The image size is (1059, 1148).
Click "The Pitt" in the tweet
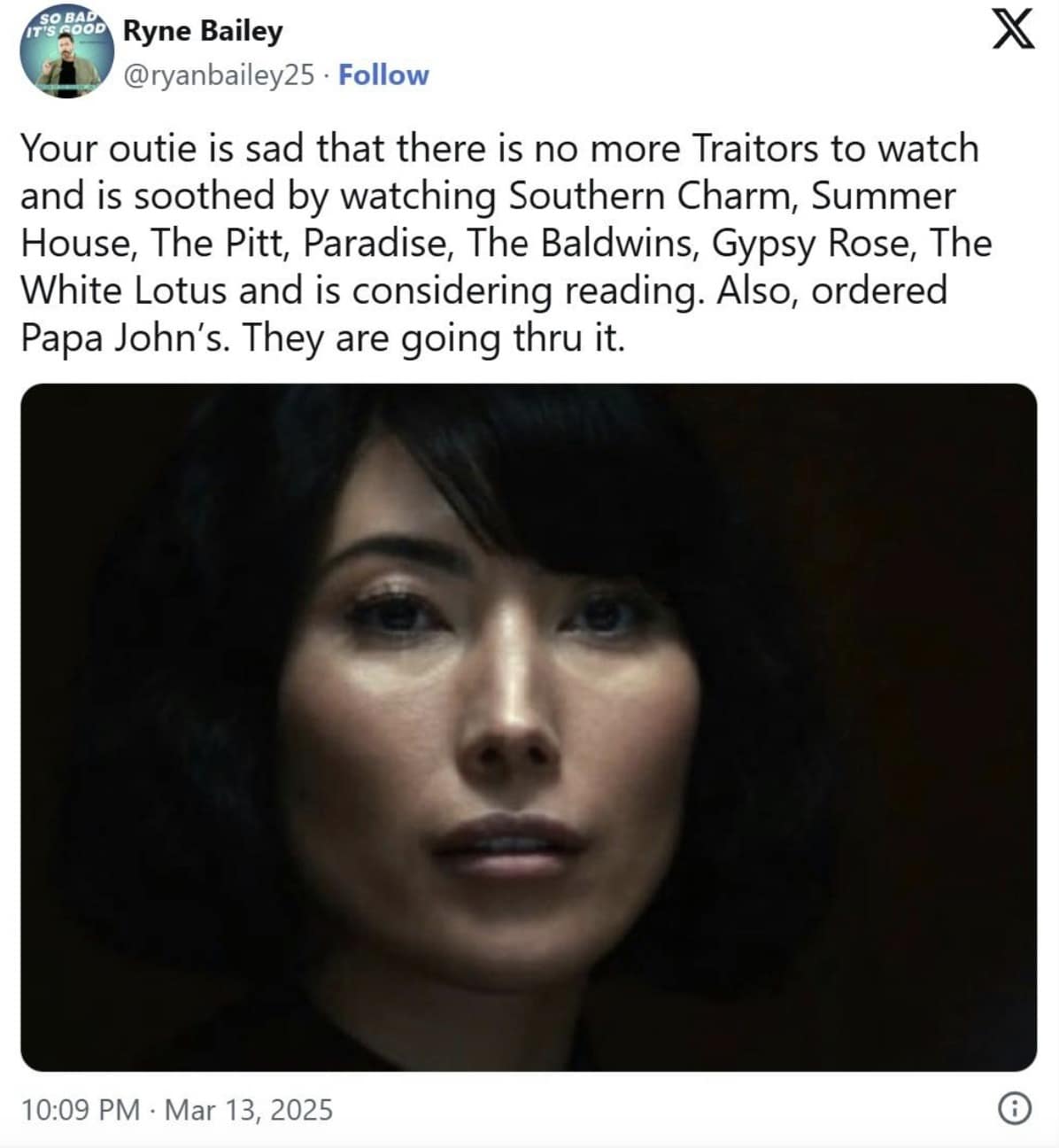point(219,244)
